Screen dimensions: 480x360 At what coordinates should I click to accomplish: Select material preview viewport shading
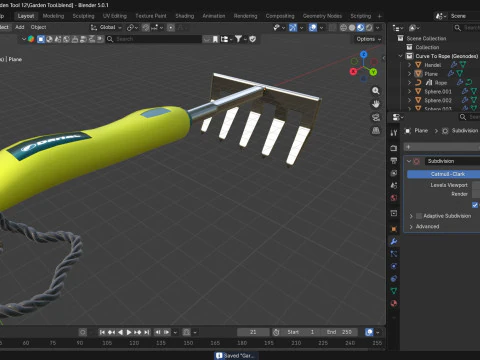click(x=361, y=28)
